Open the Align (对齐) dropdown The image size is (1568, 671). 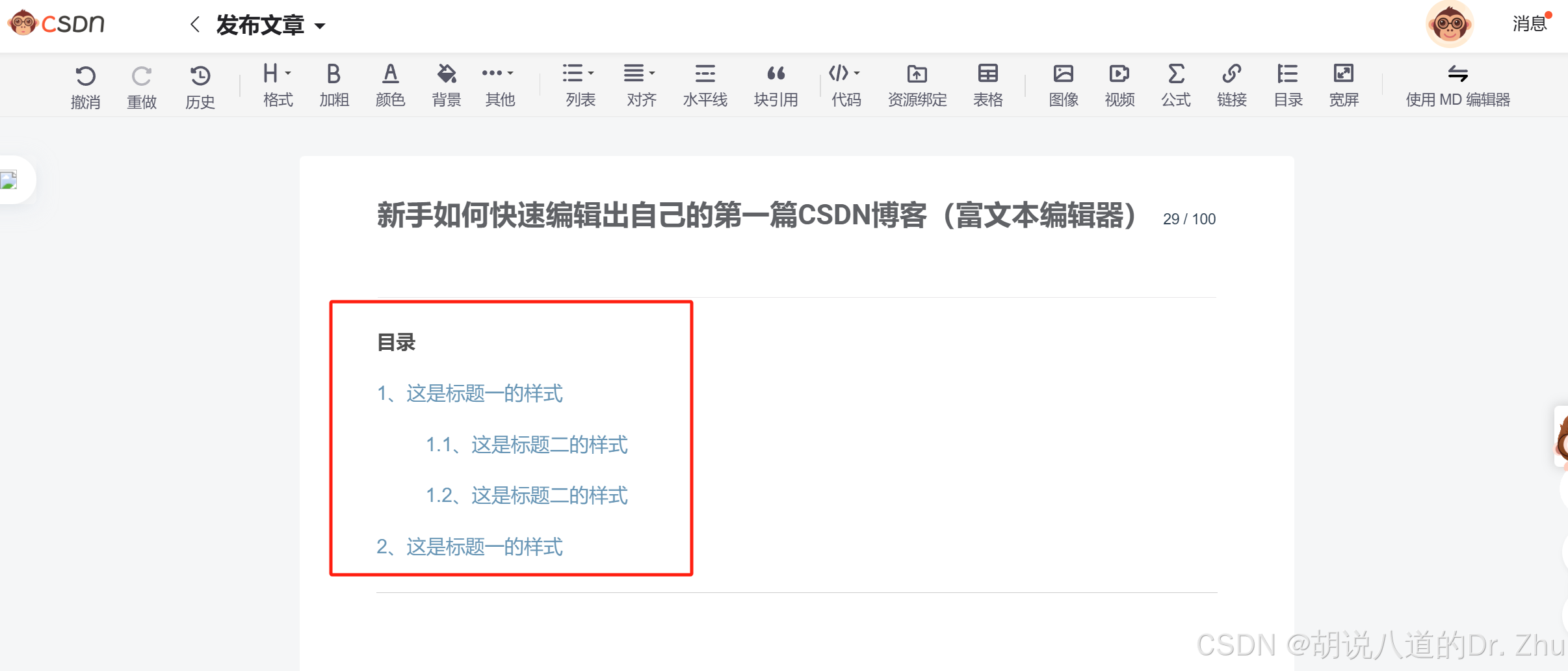coord(641,85)
